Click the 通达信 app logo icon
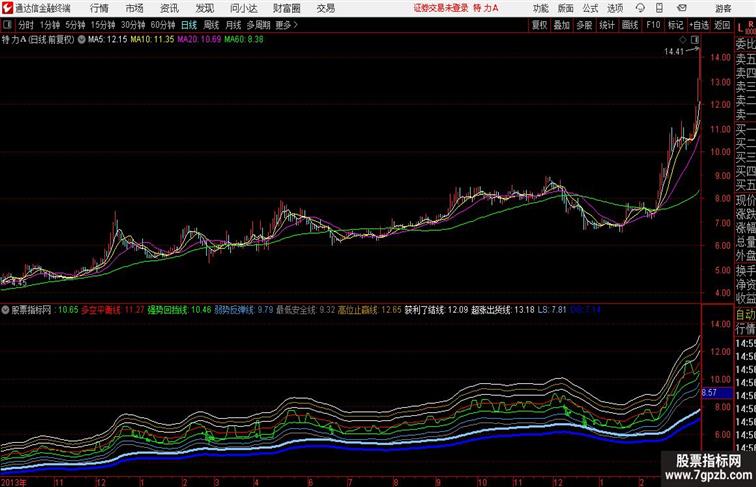Image resolution: width=756 pixels, height=487 pixels. (x=7, y=8)
